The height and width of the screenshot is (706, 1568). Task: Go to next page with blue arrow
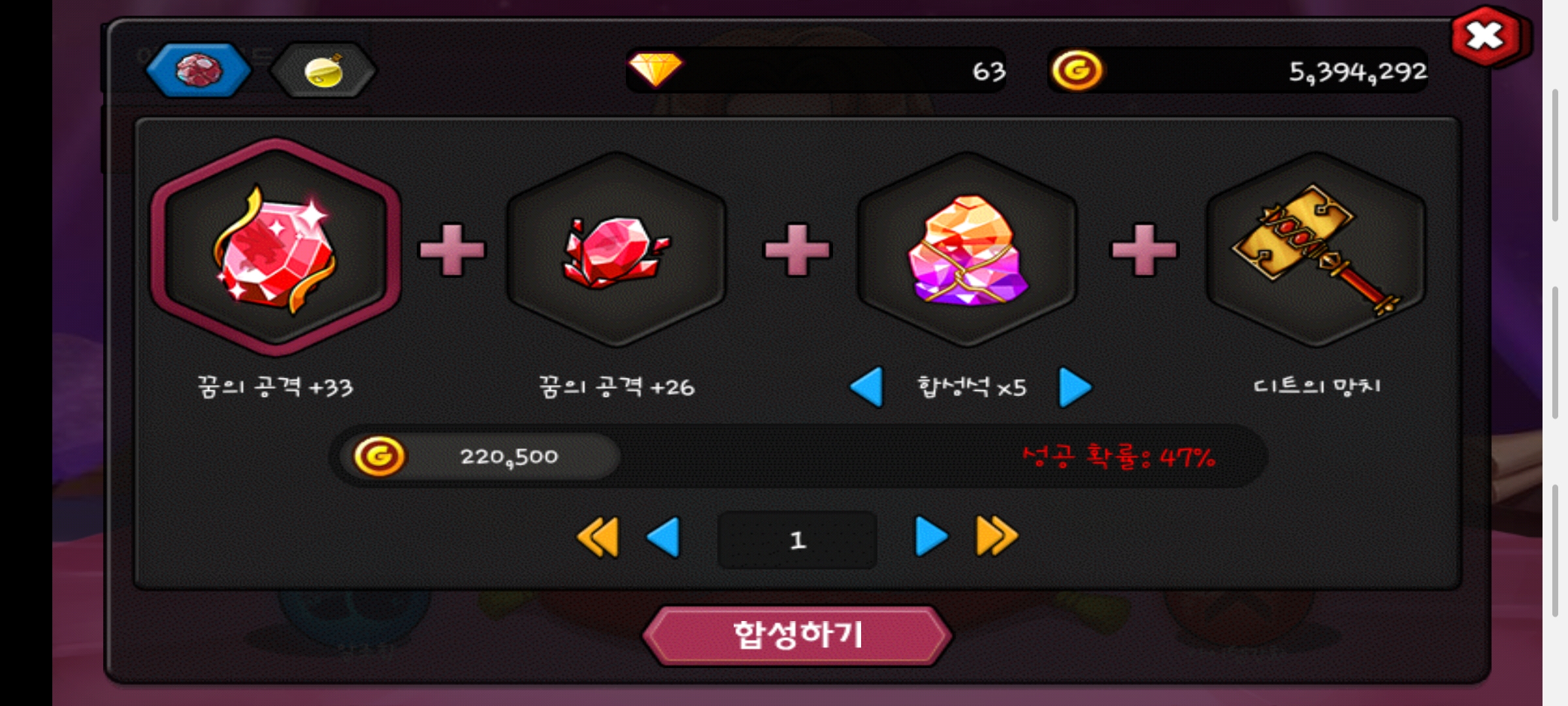pos(931,537)
